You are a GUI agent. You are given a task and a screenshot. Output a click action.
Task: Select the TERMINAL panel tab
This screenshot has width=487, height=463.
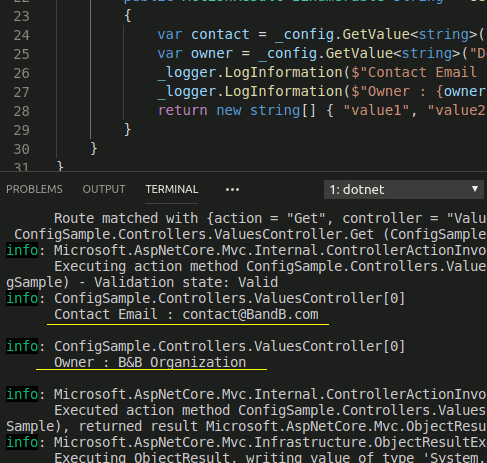tap(172, 189)
